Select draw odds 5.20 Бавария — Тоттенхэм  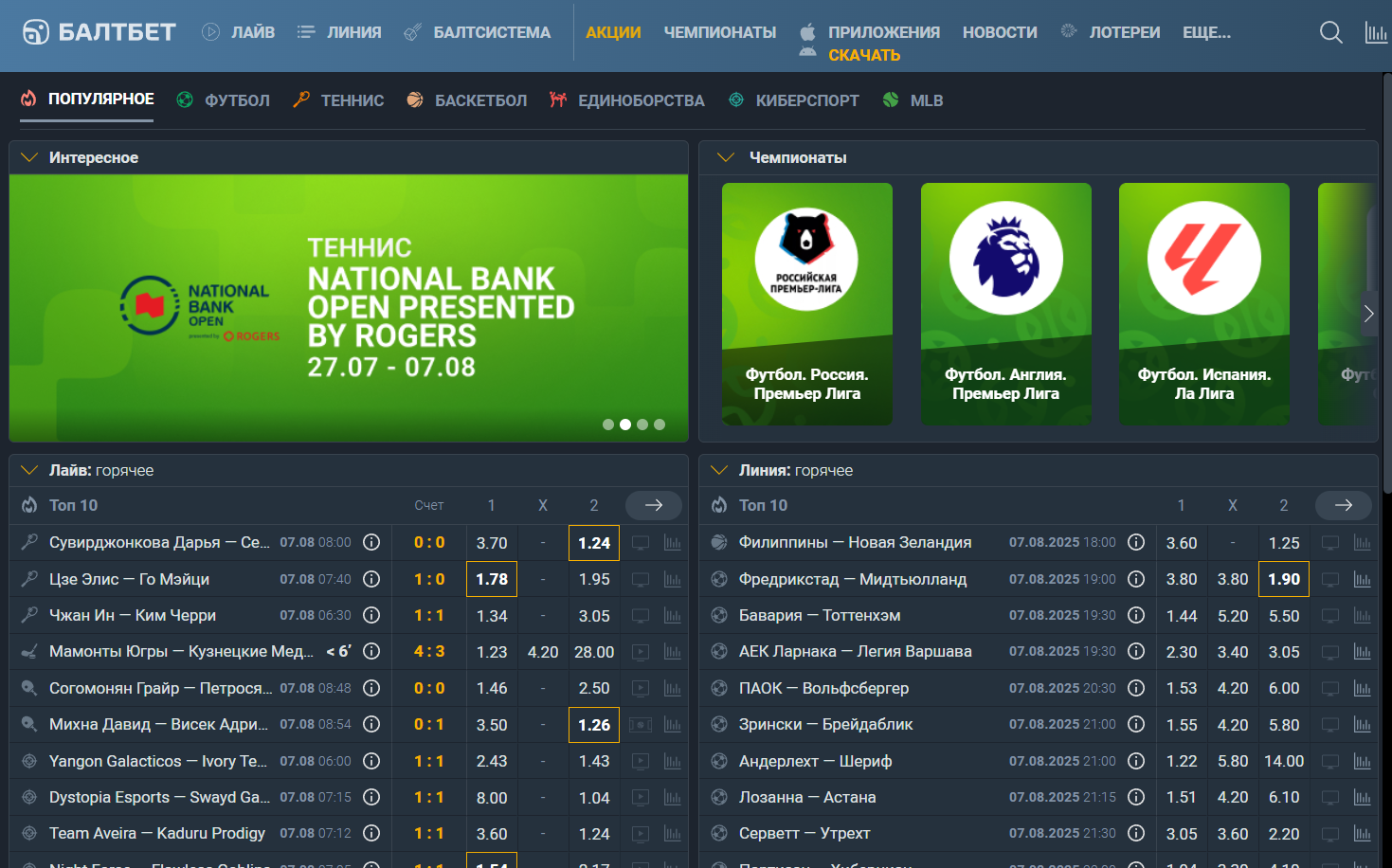(1233, 616)
